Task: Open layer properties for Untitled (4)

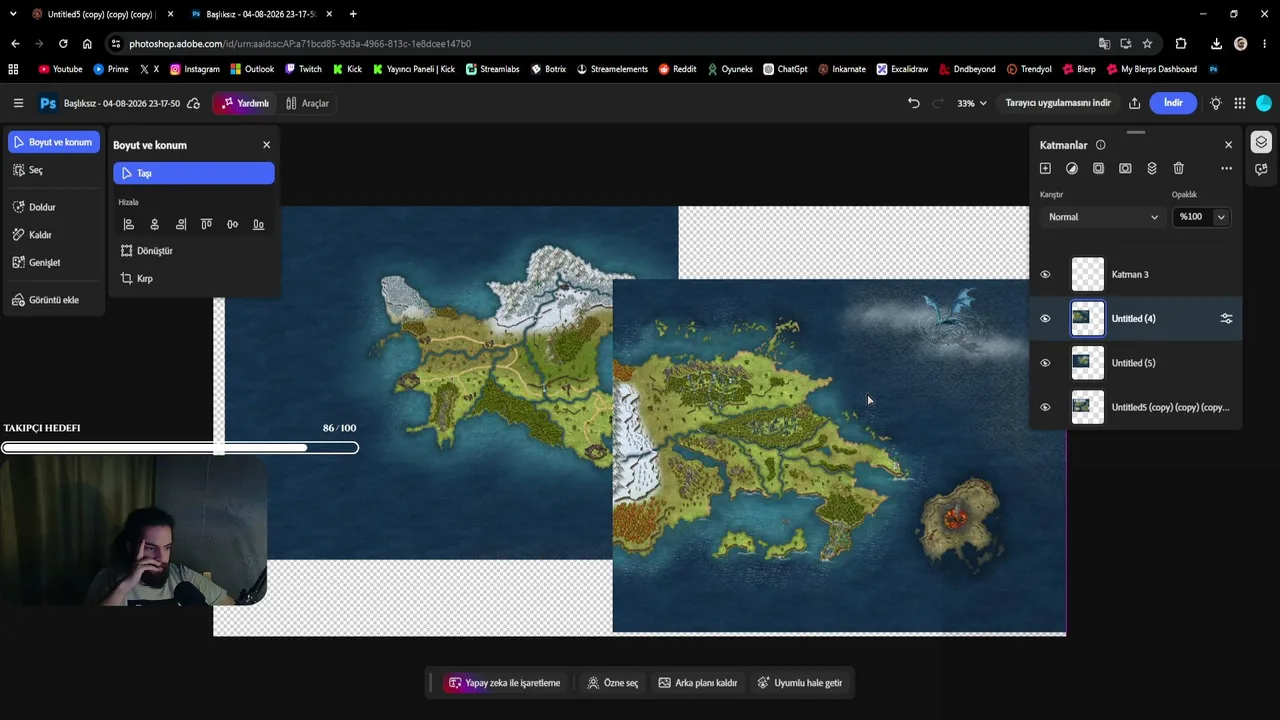Action: [x=1226, y=319]
